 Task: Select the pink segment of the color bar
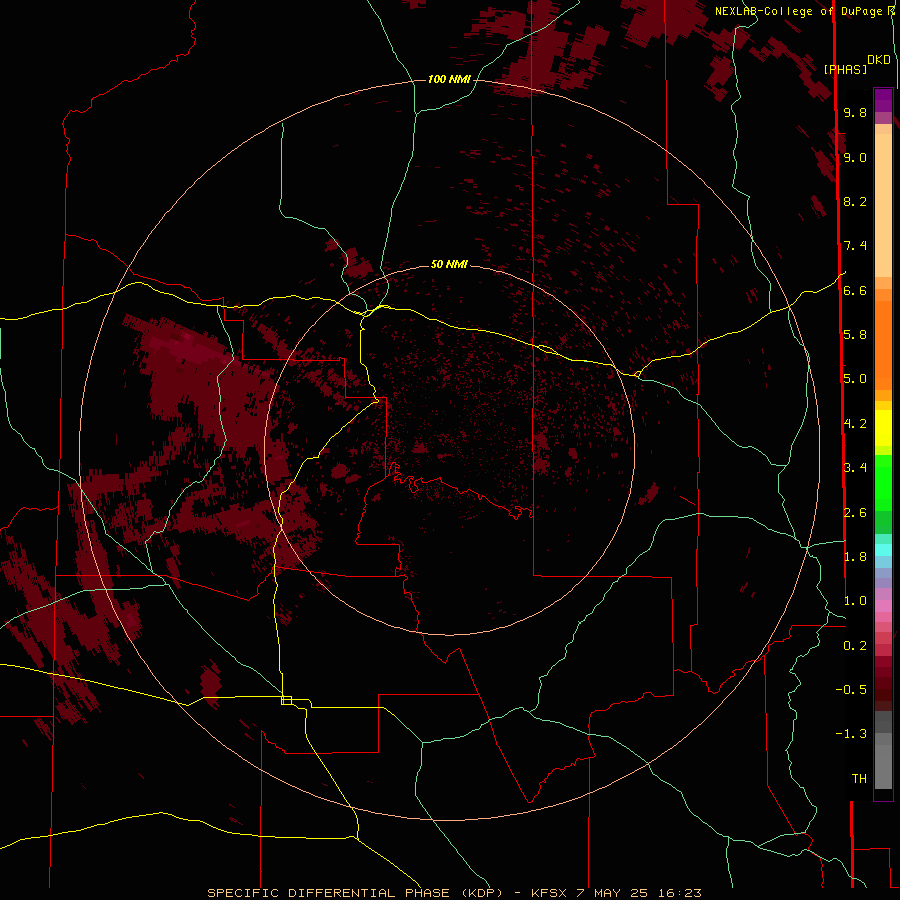pyautogui.click(x=883, y=606)
